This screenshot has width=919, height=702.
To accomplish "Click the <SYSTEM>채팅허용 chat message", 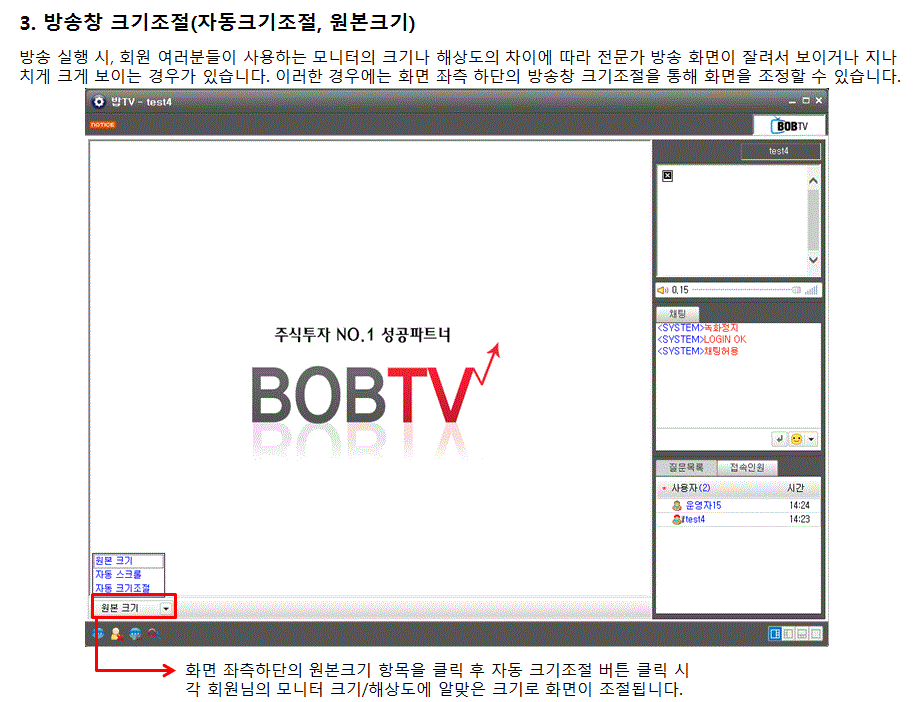I will coord(697,351).
